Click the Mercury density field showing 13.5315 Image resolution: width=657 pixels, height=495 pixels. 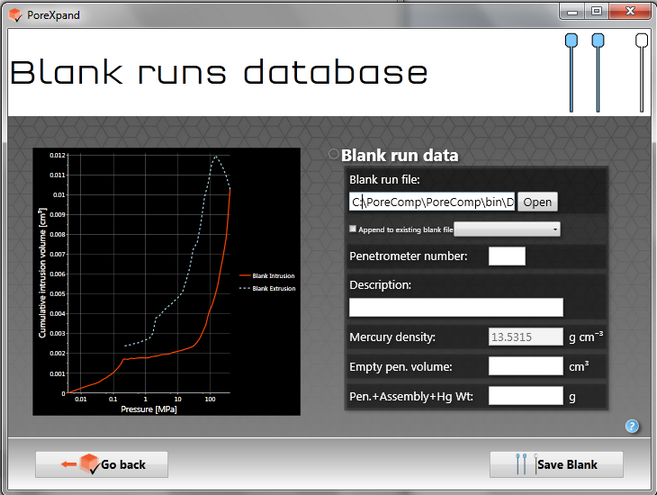click(526, 337)
